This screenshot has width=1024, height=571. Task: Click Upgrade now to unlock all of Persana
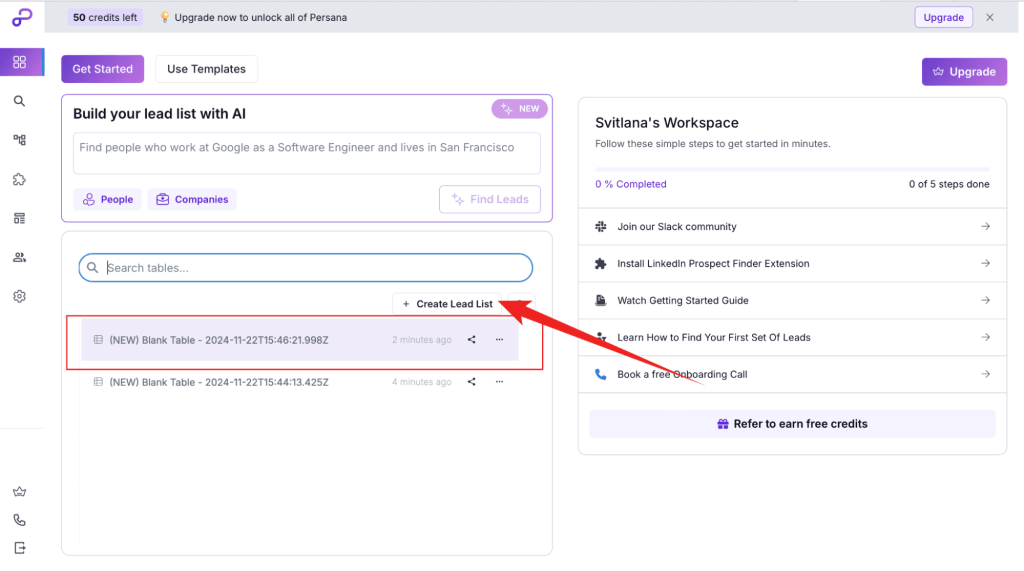pos(261,18)
